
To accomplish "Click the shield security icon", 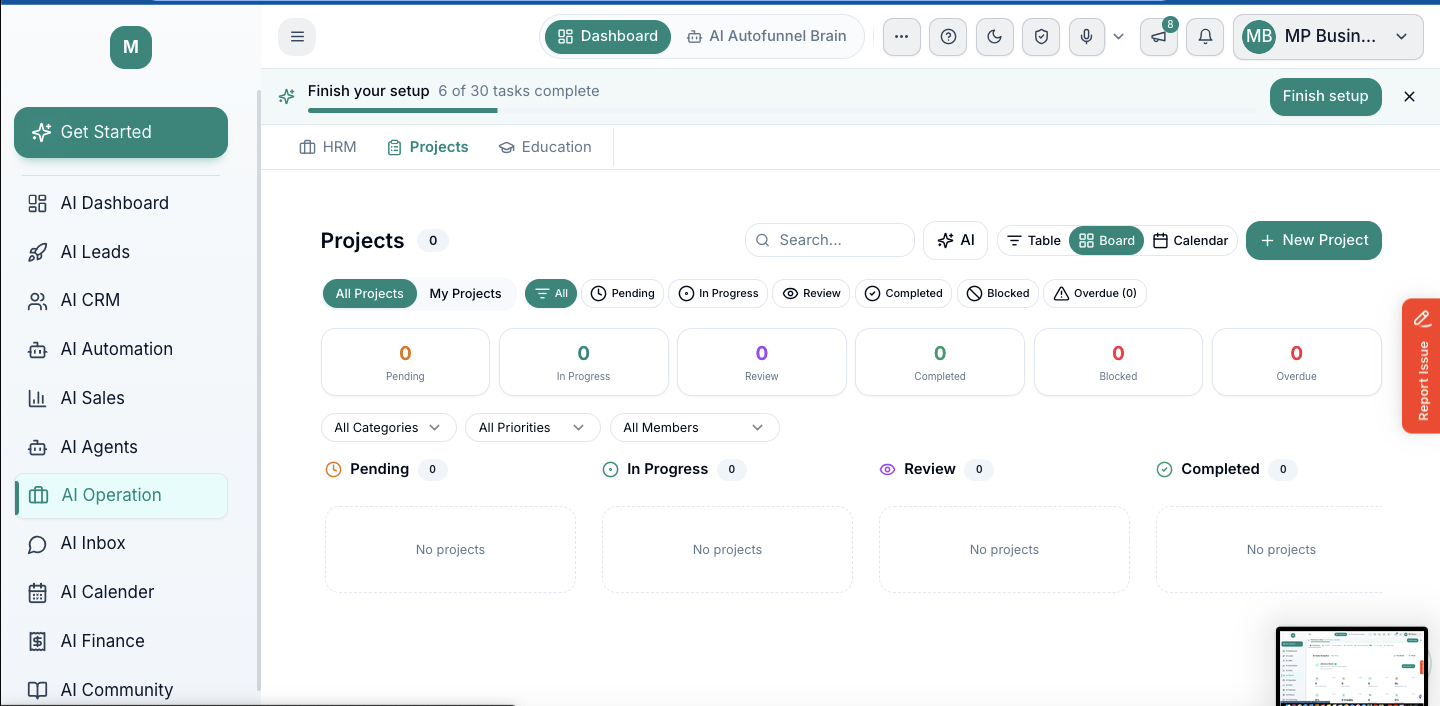I will 1041,37.
